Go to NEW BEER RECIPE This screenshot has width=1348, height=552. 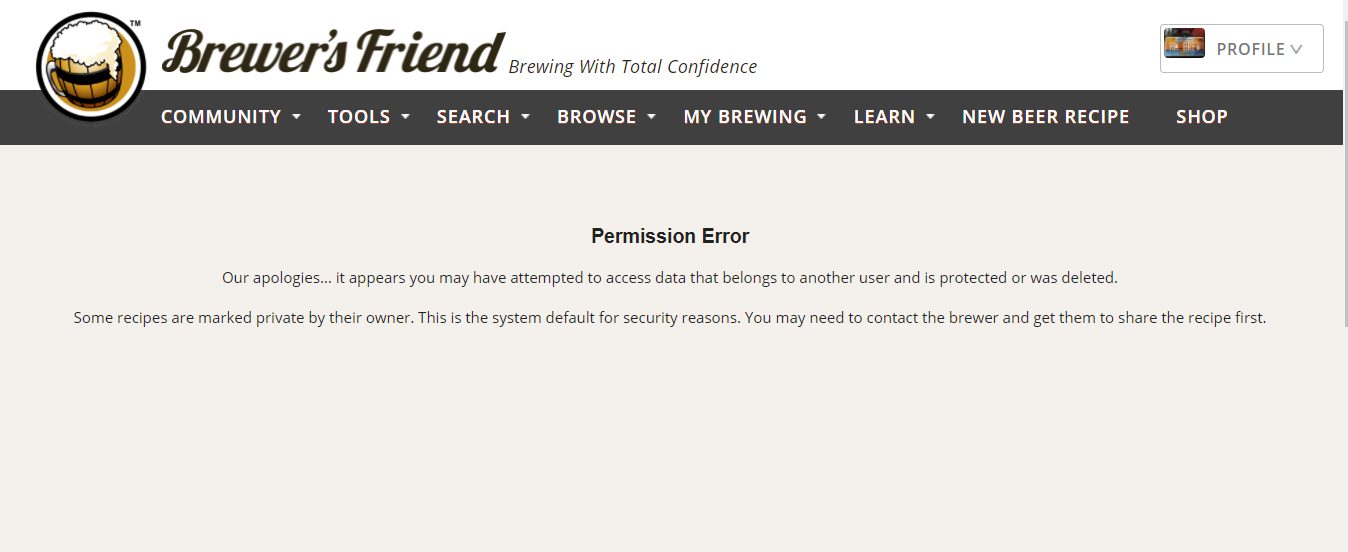tap(1046, 117)
